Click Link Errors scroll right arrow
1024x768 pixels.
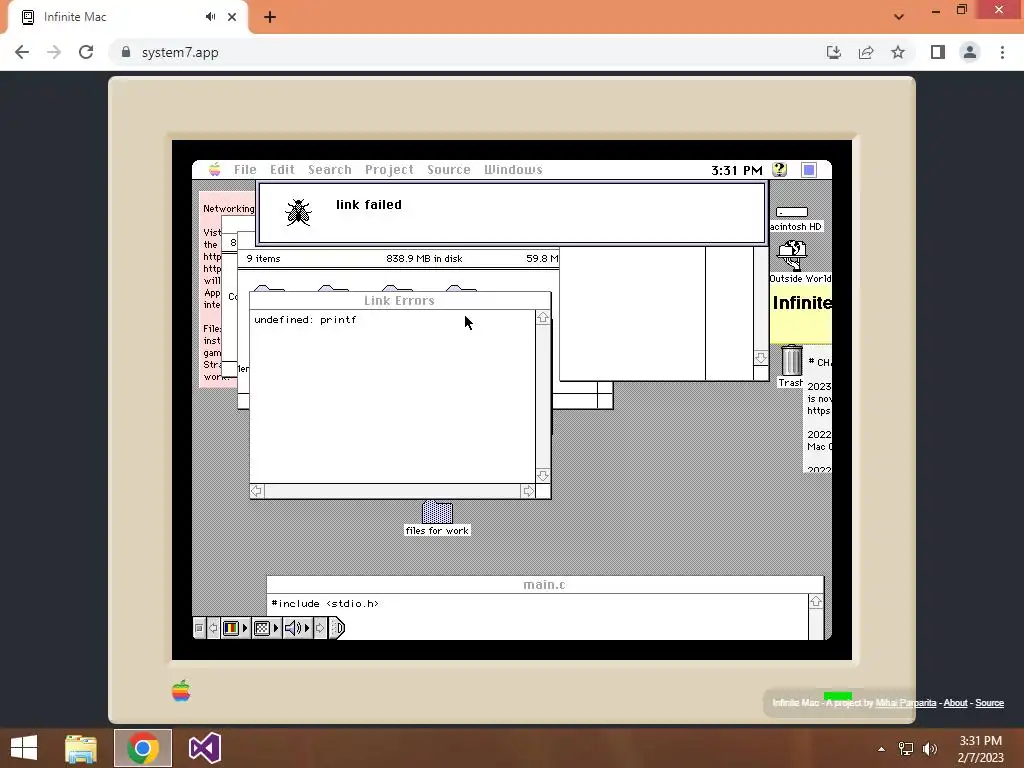[x=528, y=491]
